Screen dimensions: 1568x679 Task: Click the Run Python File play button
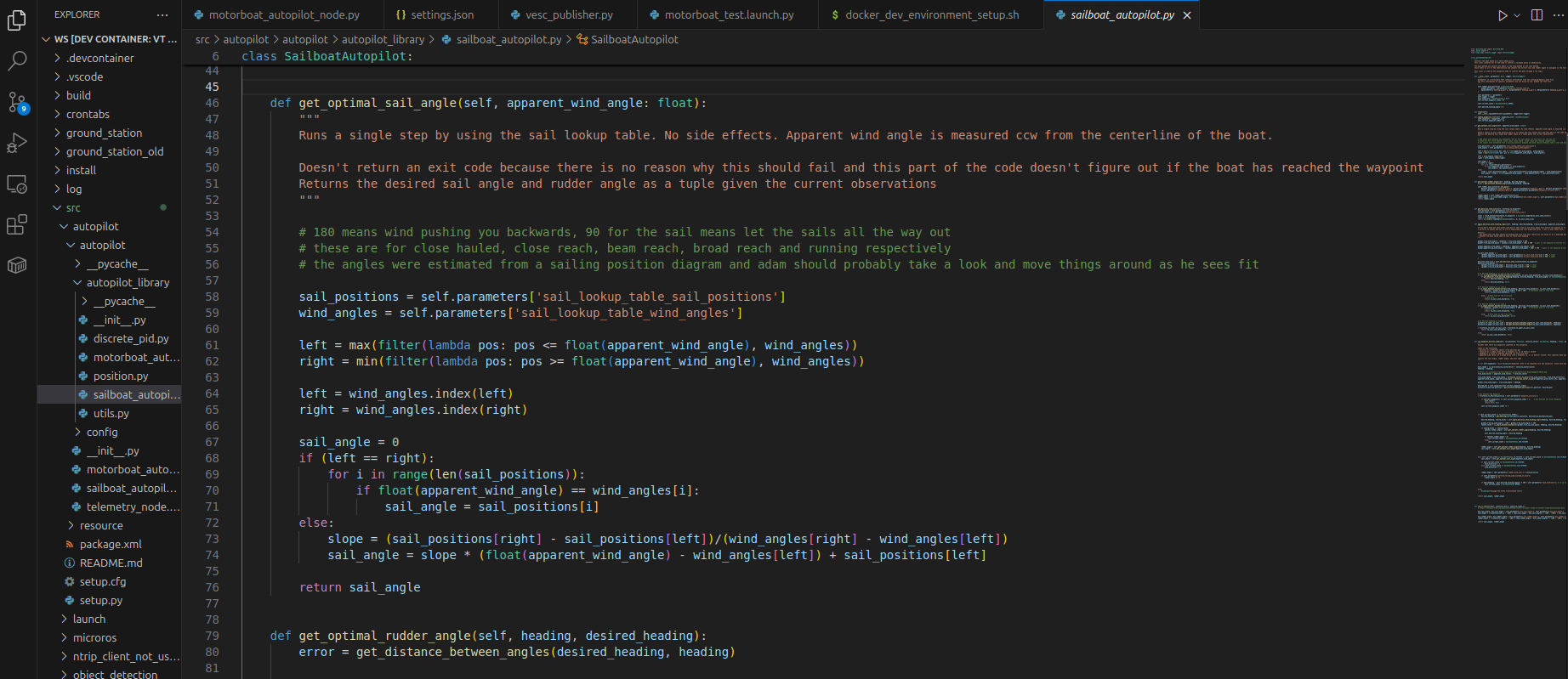(x=1503, y=15)
